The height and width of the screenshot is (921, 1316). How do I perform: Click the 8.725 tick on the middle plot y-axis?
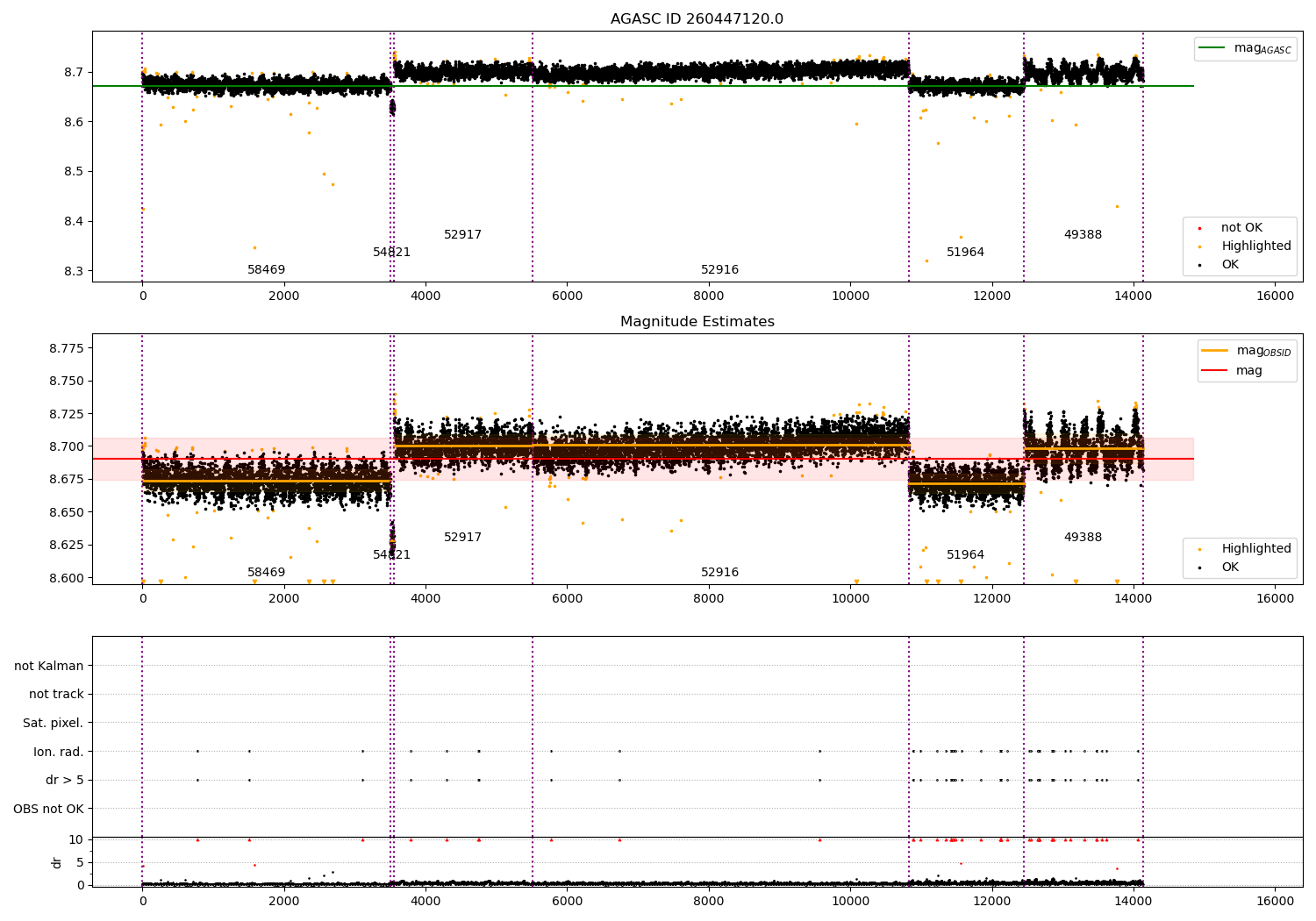(x=67, y=414)
